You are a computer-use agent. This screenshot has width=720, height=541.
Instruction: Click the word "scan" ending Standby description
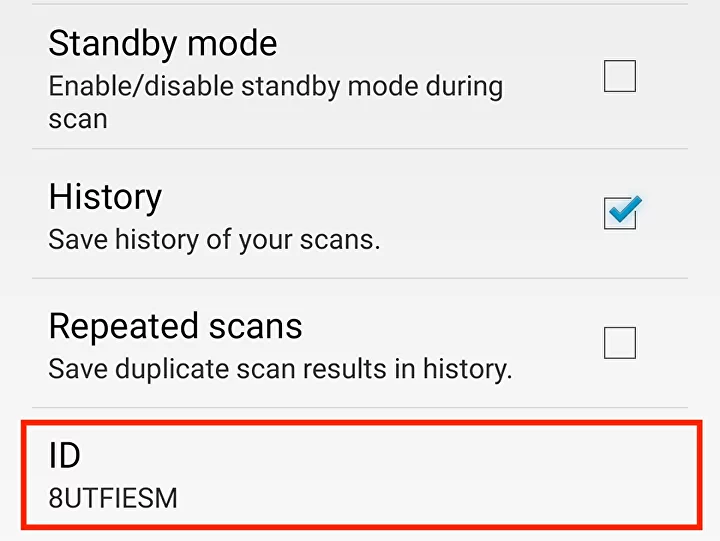[77, 119]
